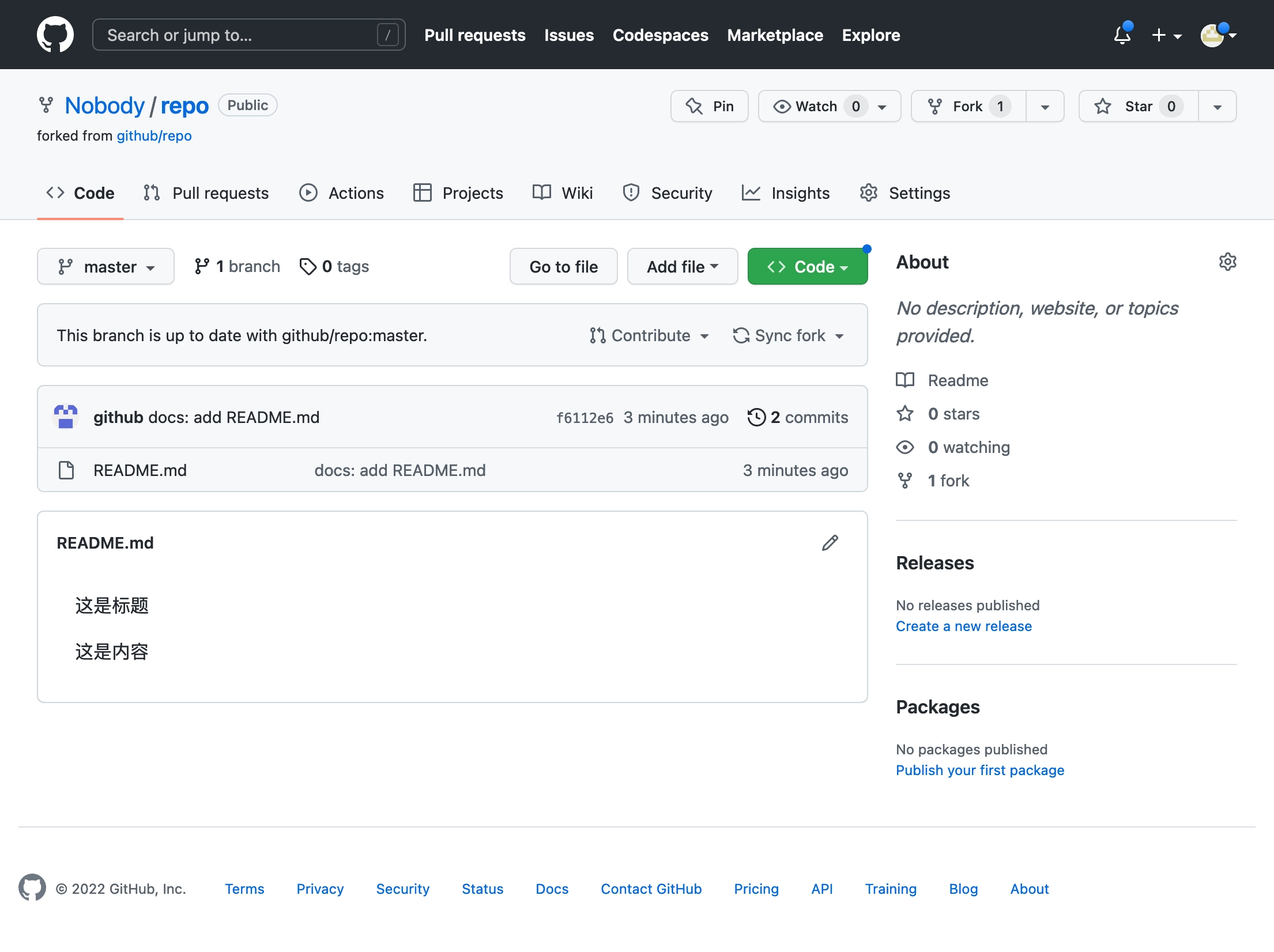Open the user avatar menu
The width and height of the screenshot is (1274, 952).
(x=1218, y=35)
